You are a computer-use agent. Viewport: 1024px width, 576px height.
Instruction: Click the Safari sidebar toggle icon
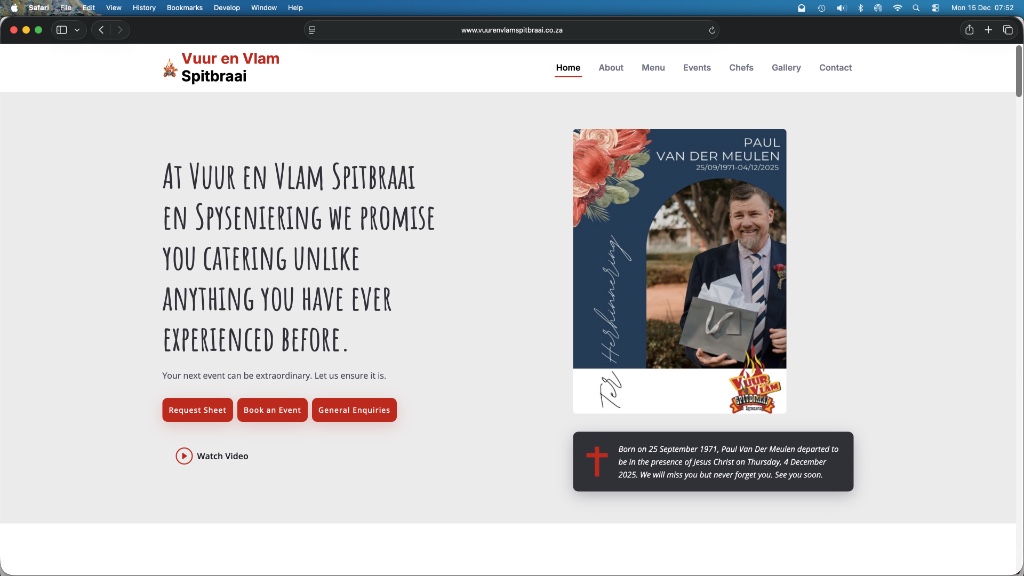pos(62,30)
